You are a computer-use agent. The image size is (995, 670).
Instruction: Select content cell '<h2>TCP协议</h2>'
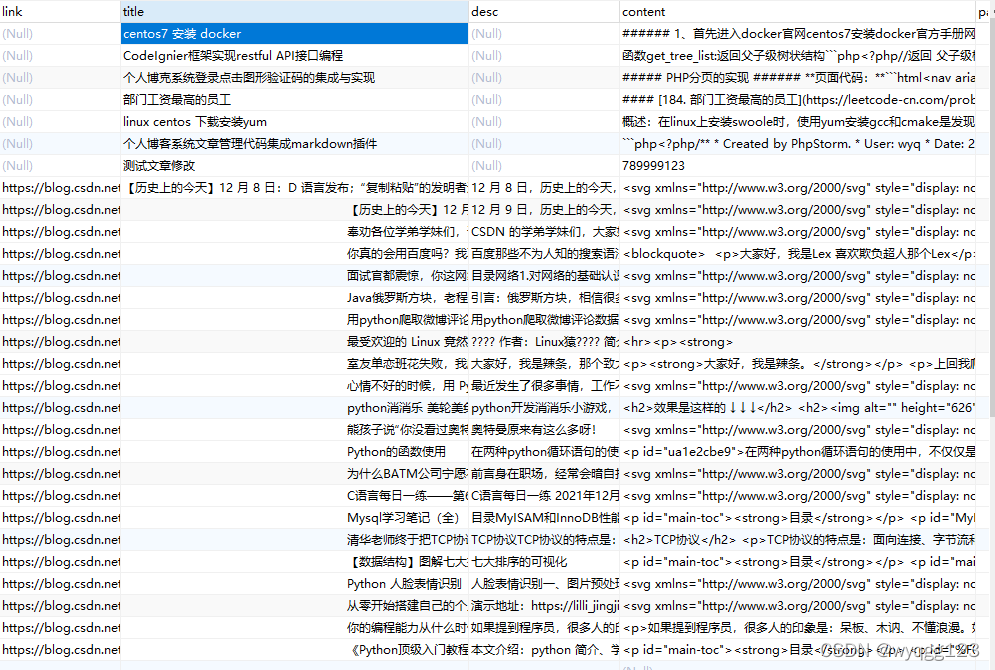pos(798,539)
